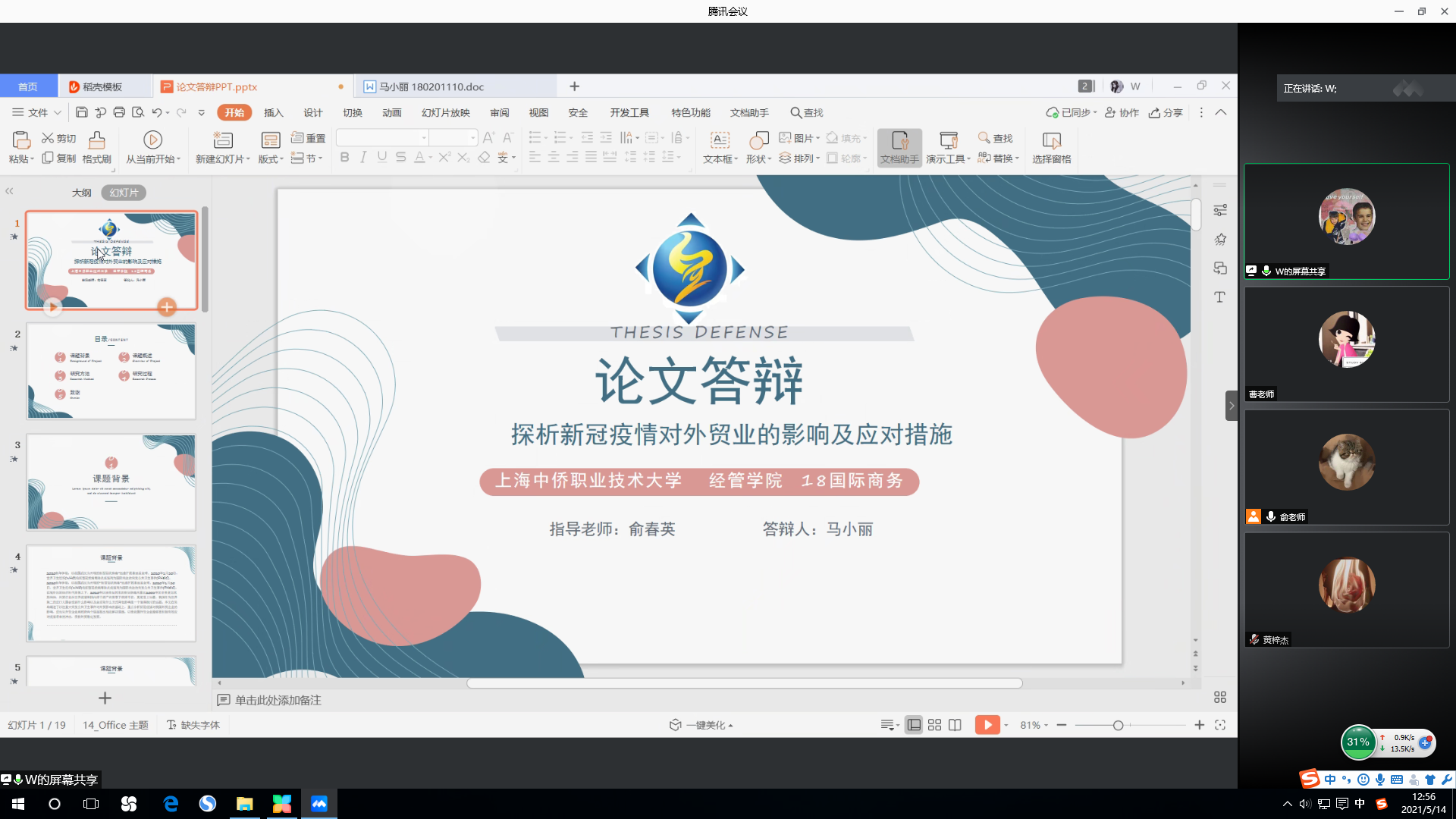This screenshot has width=1456, height=819.
Task: Click the Save icon in quick toolbar
Action: coord(82,112)
